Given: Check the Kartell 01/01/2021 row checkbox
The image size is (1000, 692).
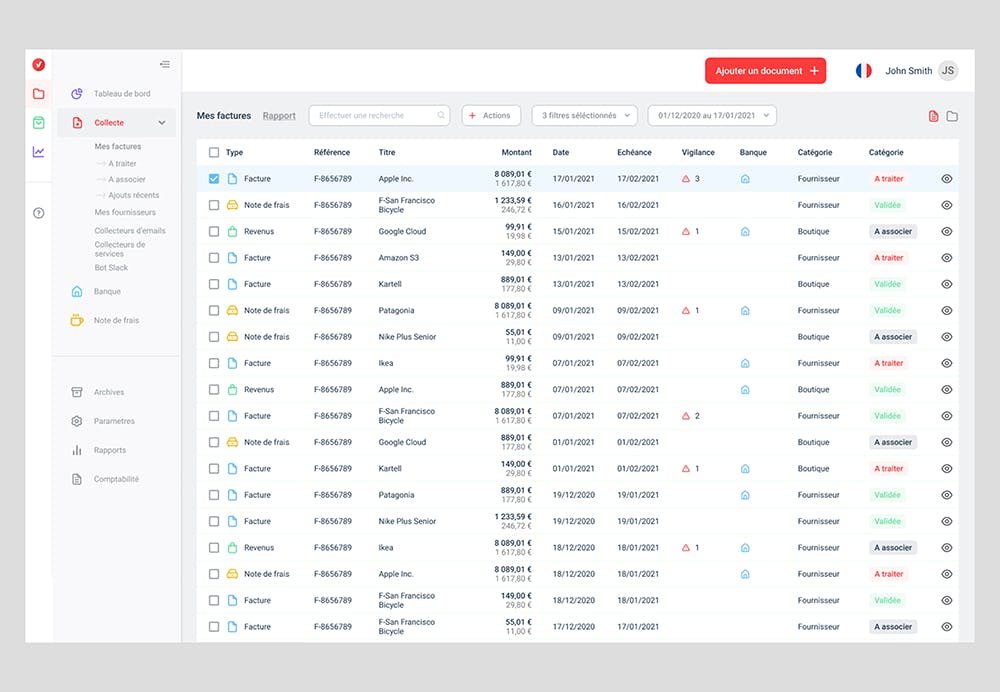Looking at the screenshot, I should click(x=214, y=469).
